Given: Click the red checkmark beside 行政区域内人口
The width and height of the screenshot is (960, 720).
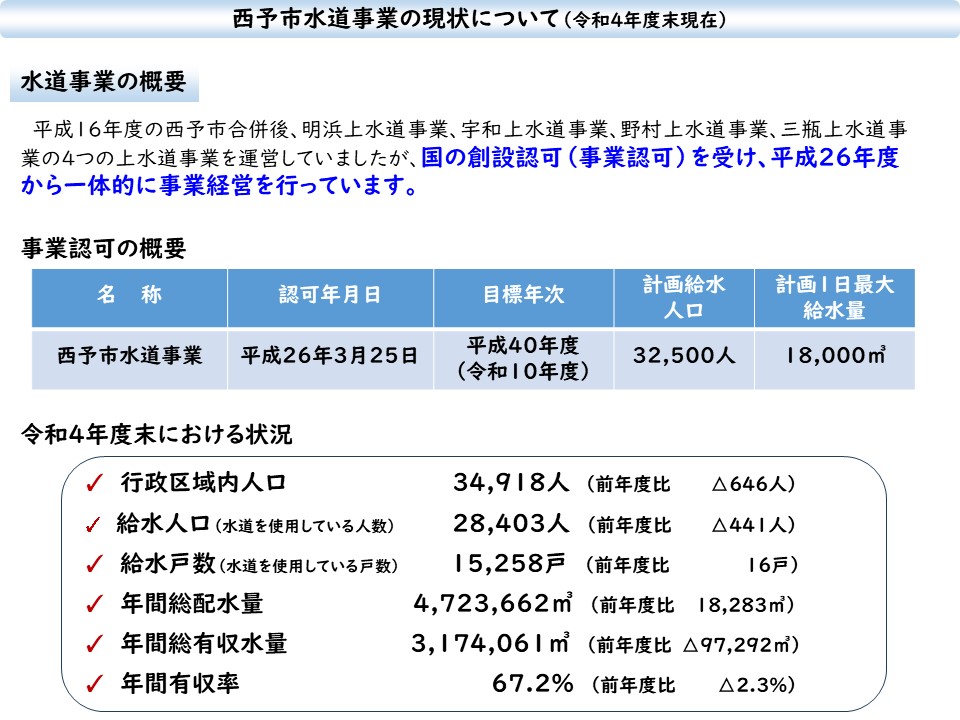Looking at the screenshot, I should click(x=94, y=484).
